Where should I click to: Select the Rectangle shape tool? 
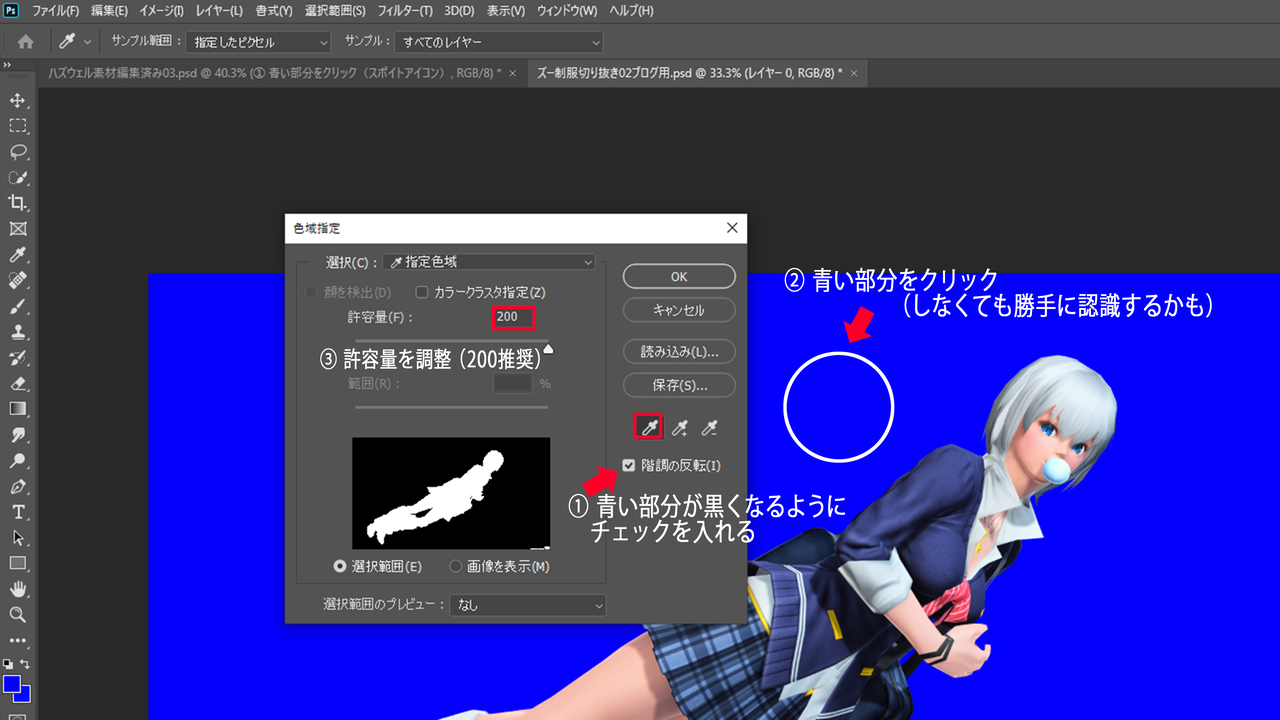click(18, 563)
